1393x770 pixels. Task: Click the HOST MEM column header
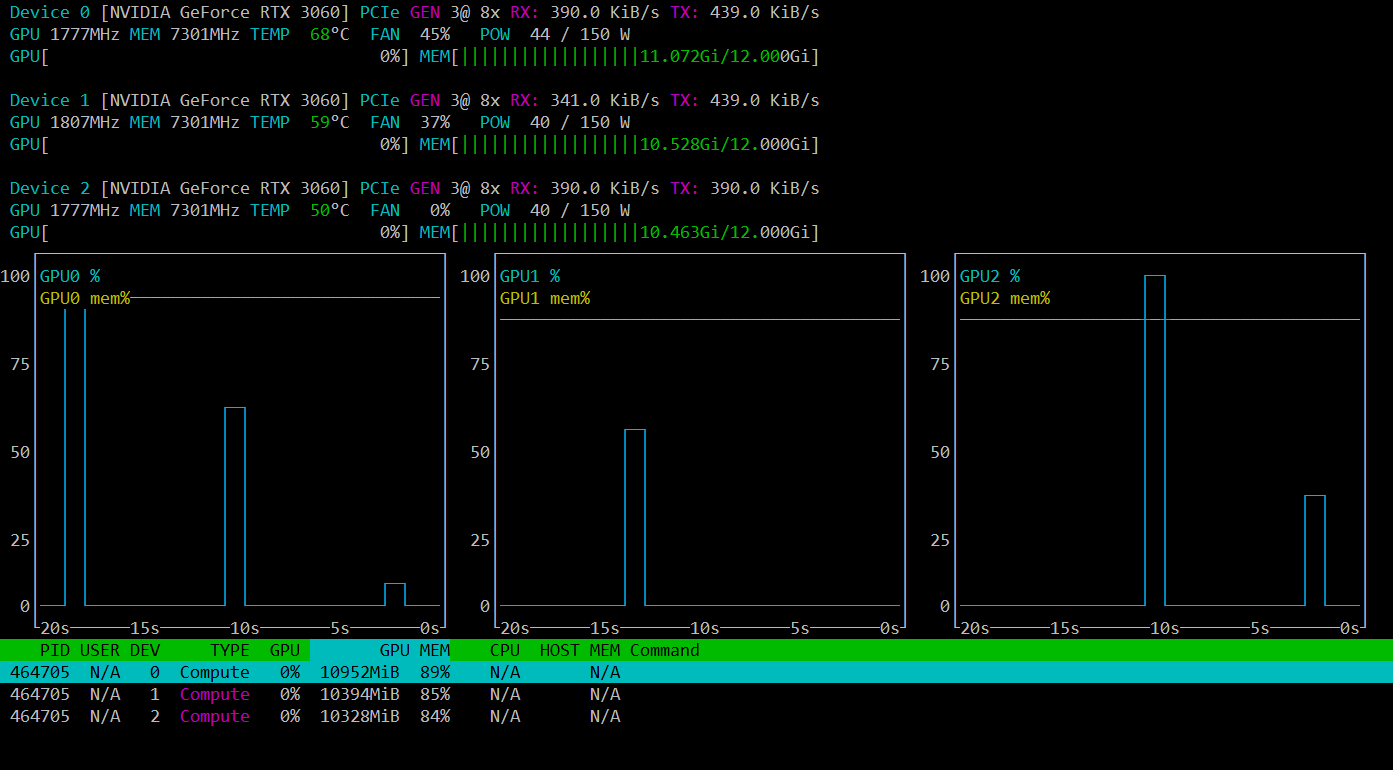(x=580, y=650)
